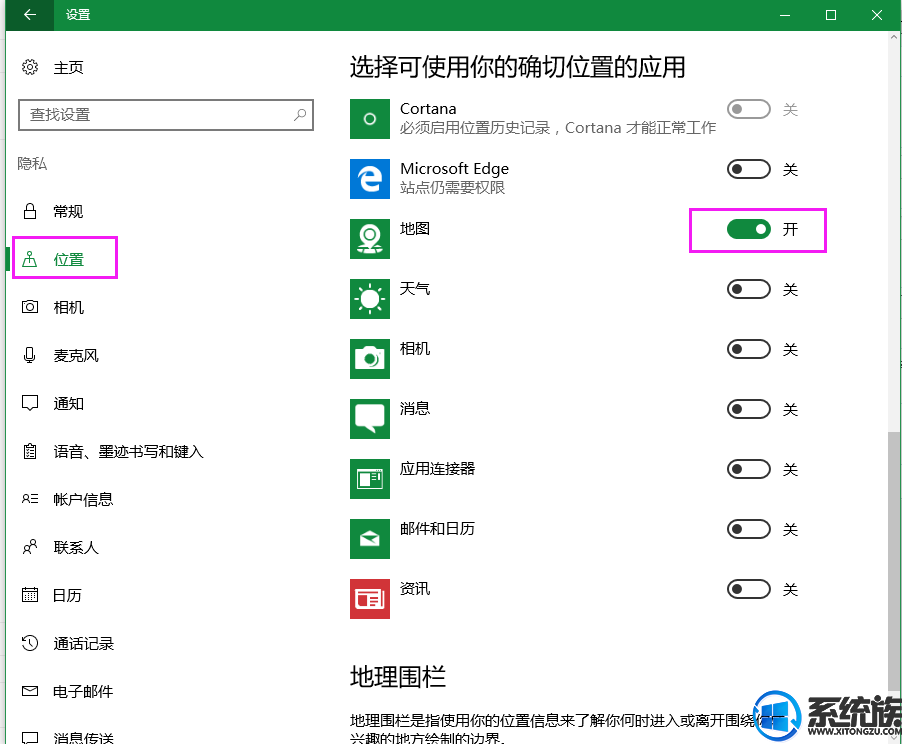Click the Call history clock icon

click(x=30, y=643)
